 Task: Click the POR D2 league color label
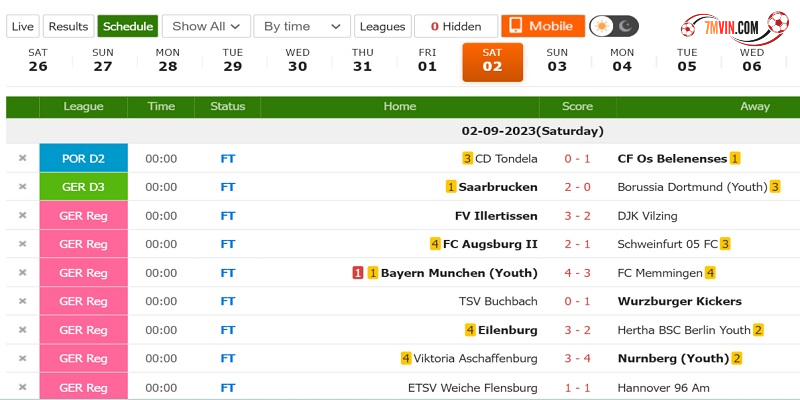pyautogui.click(x=84, y=158)
